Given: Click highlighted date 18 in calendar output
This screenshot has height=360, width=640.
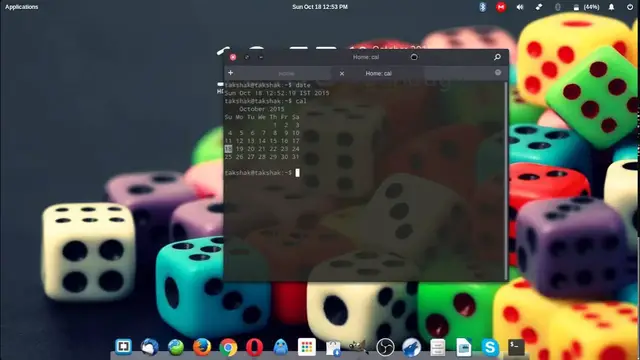Looking at the screenshot, I should click(x=228, y=149).
